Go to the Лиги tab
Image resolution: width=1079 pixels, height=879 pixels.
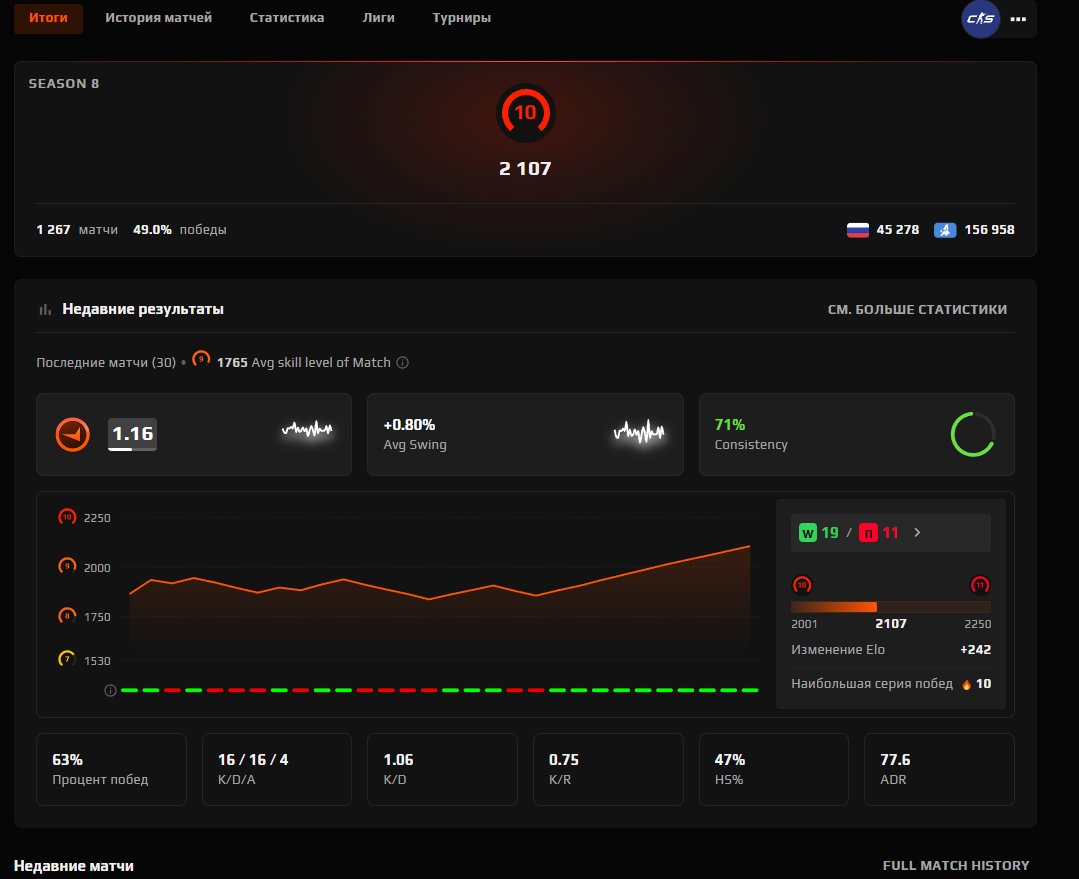[378, 18]
